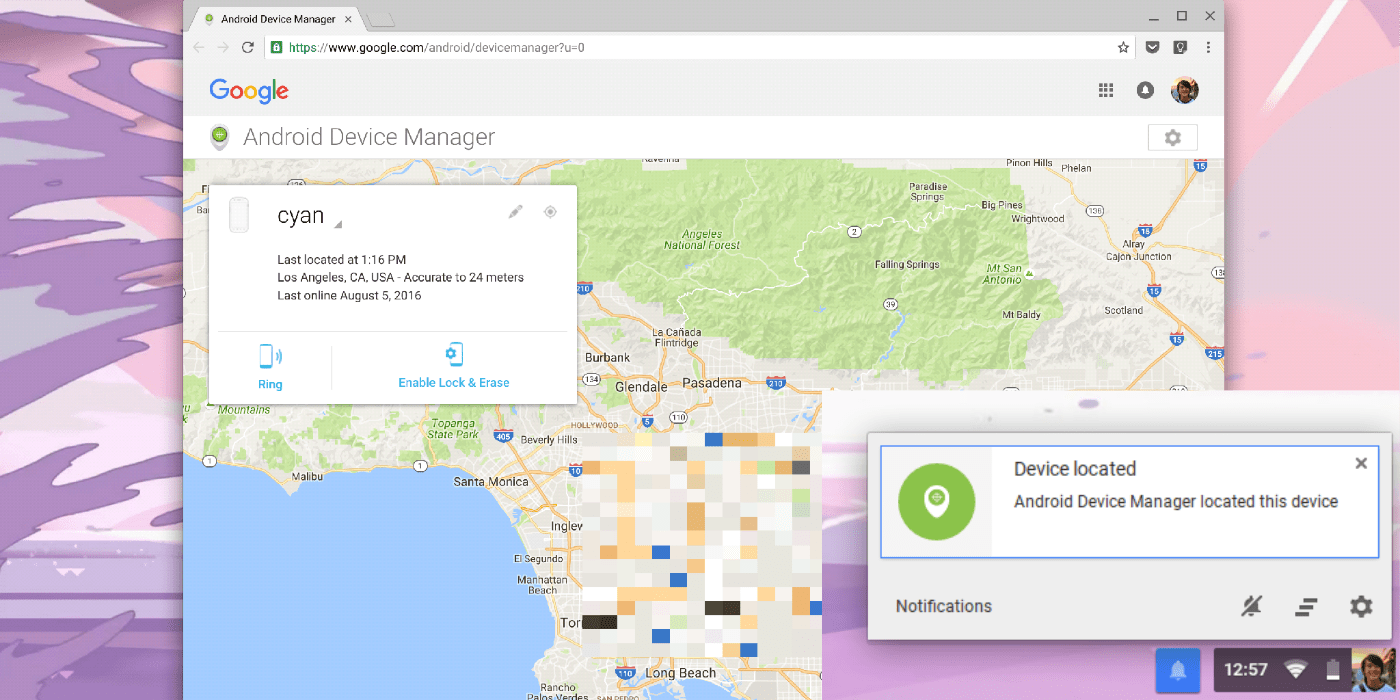Screen dimensions: 1400x700
Task: Open the Google apps grid
Action: click(1106, 90)
